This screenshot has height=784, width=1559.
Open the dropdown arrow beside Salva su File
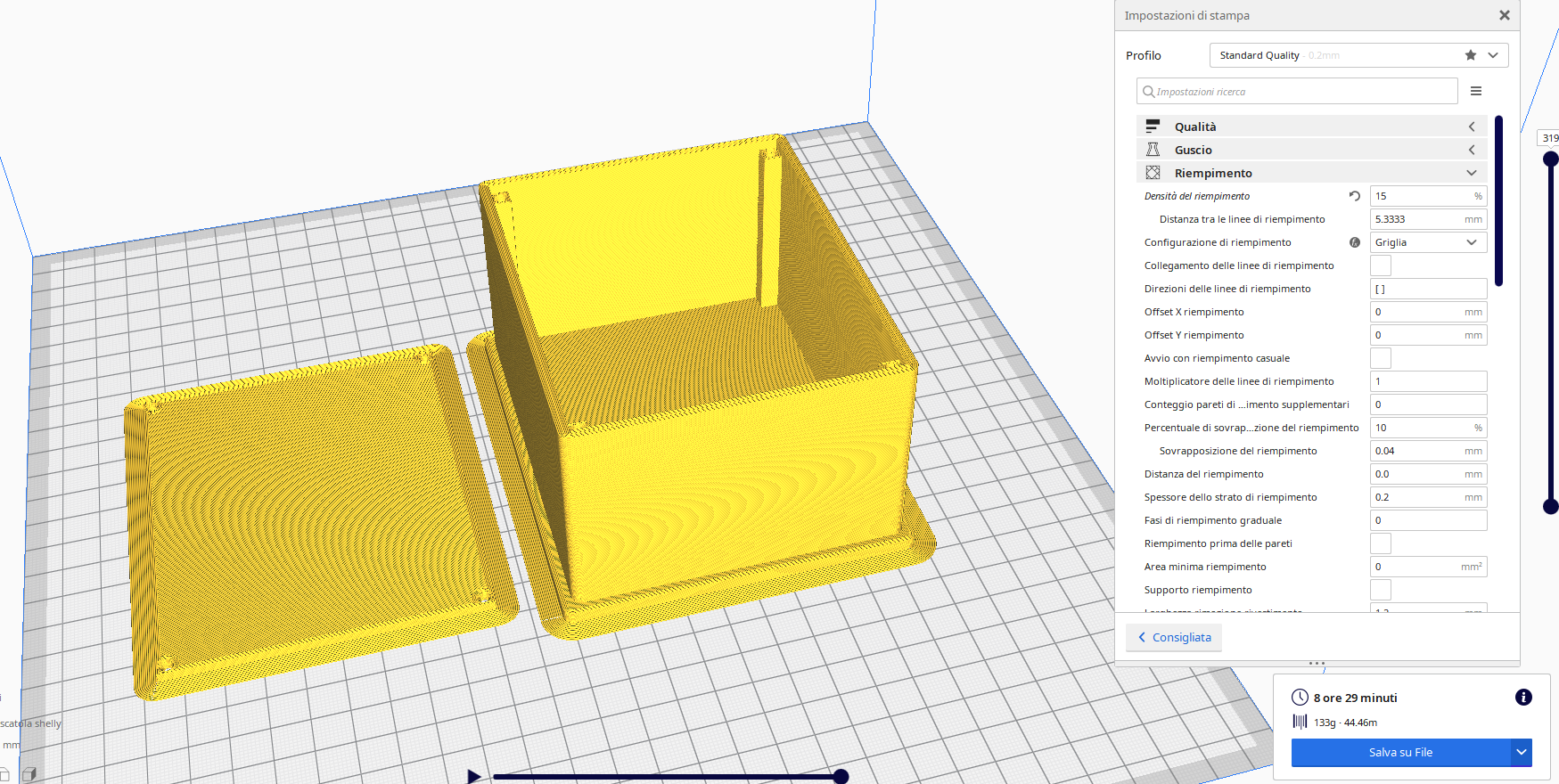point(1522,752)
